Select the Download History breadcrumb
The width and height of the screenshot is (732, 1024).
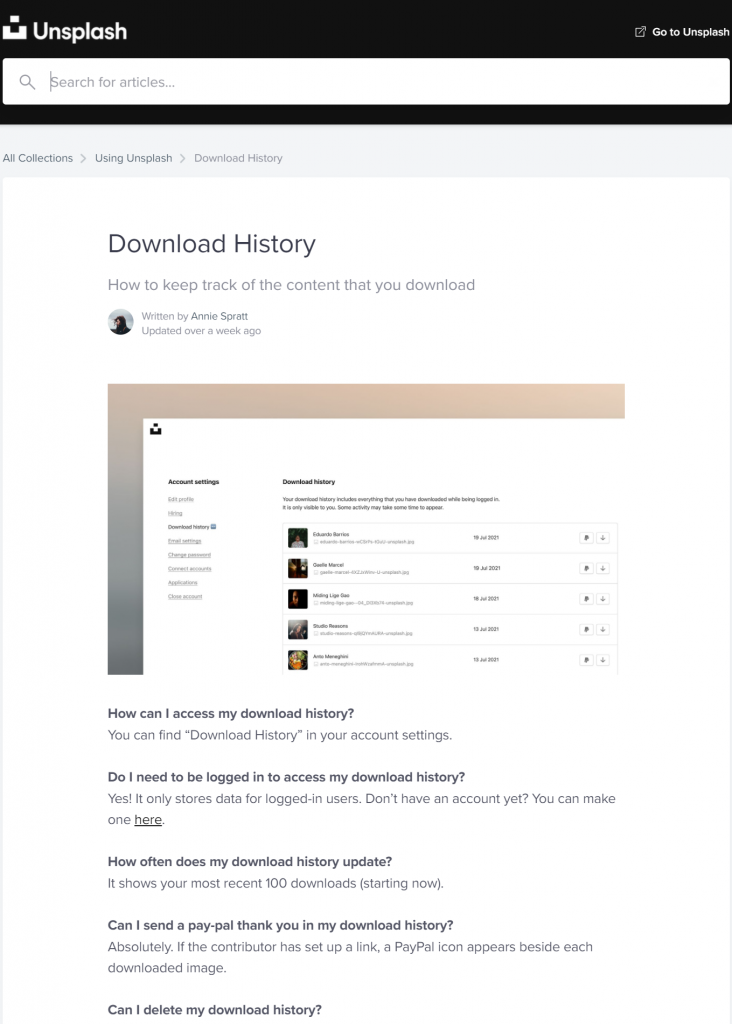pyautogui.click(x=238, y=158)
